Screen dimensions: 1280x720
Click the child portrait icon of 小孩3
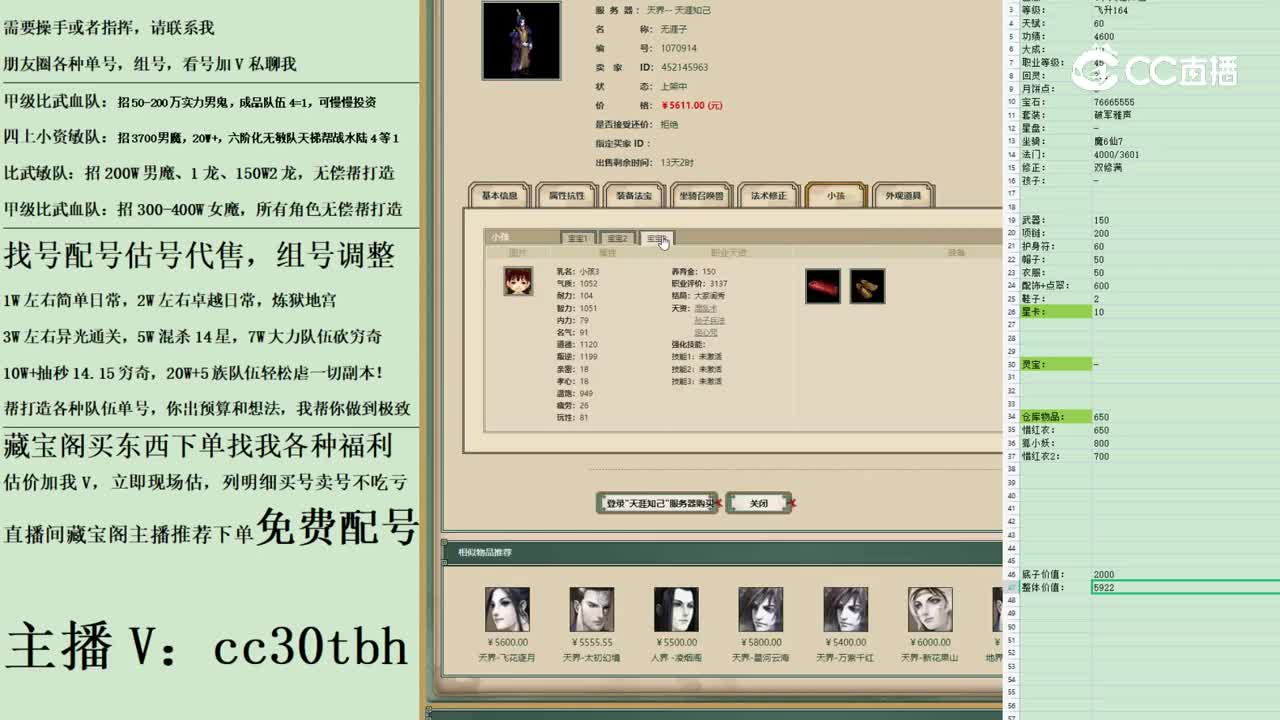518,281
